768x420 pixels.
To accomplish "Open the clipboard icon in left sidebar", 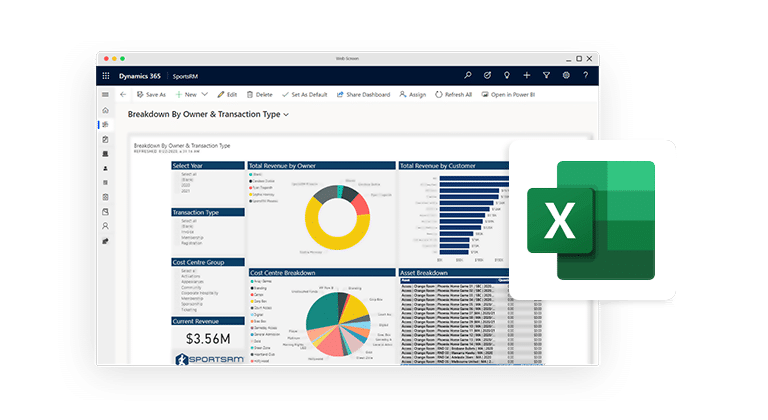I will pyautogui.click(x=105, y=139).
